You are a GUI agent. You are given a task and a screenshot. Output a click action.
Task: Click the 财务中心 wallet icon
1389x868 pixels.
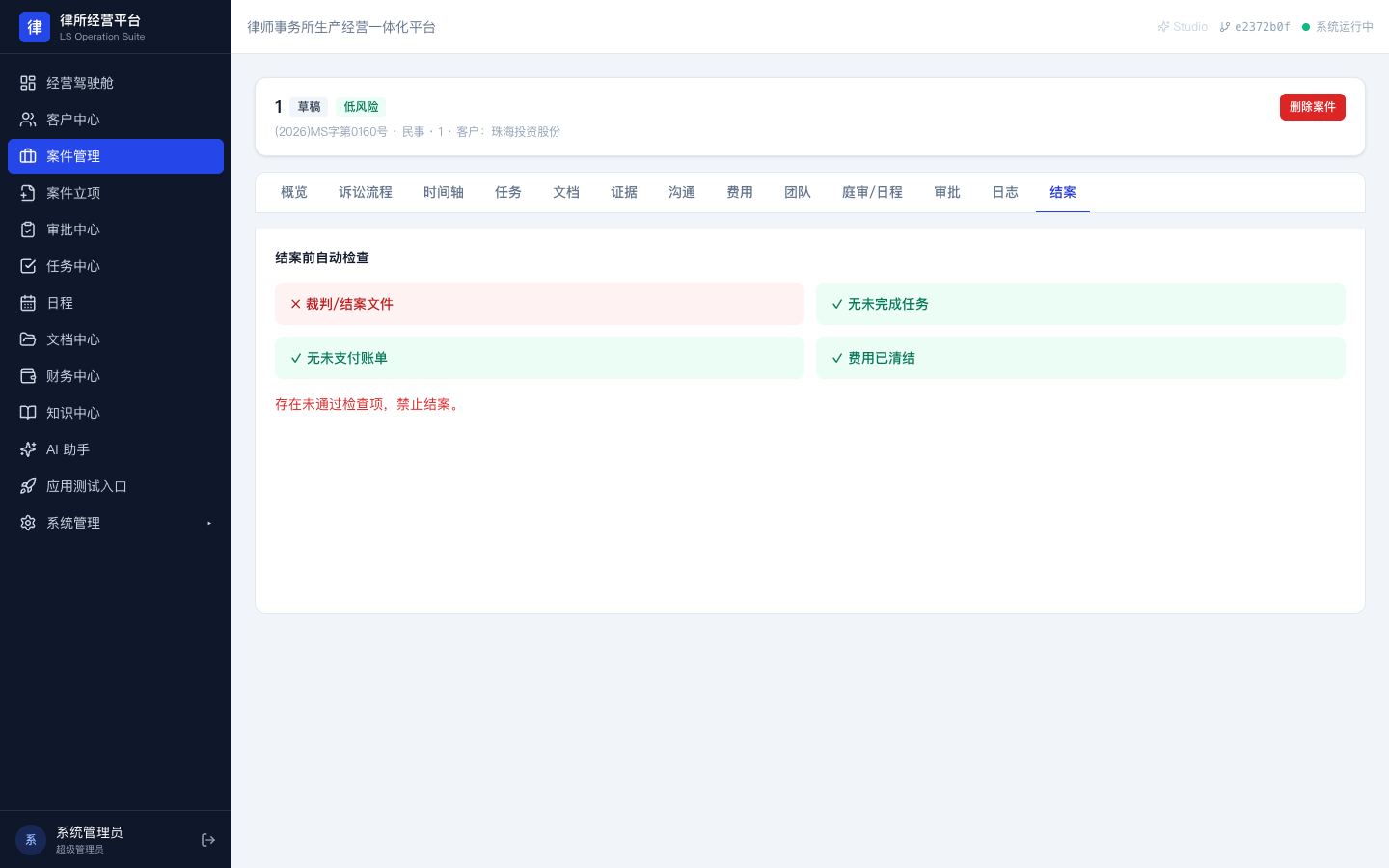tap(28, 376)
